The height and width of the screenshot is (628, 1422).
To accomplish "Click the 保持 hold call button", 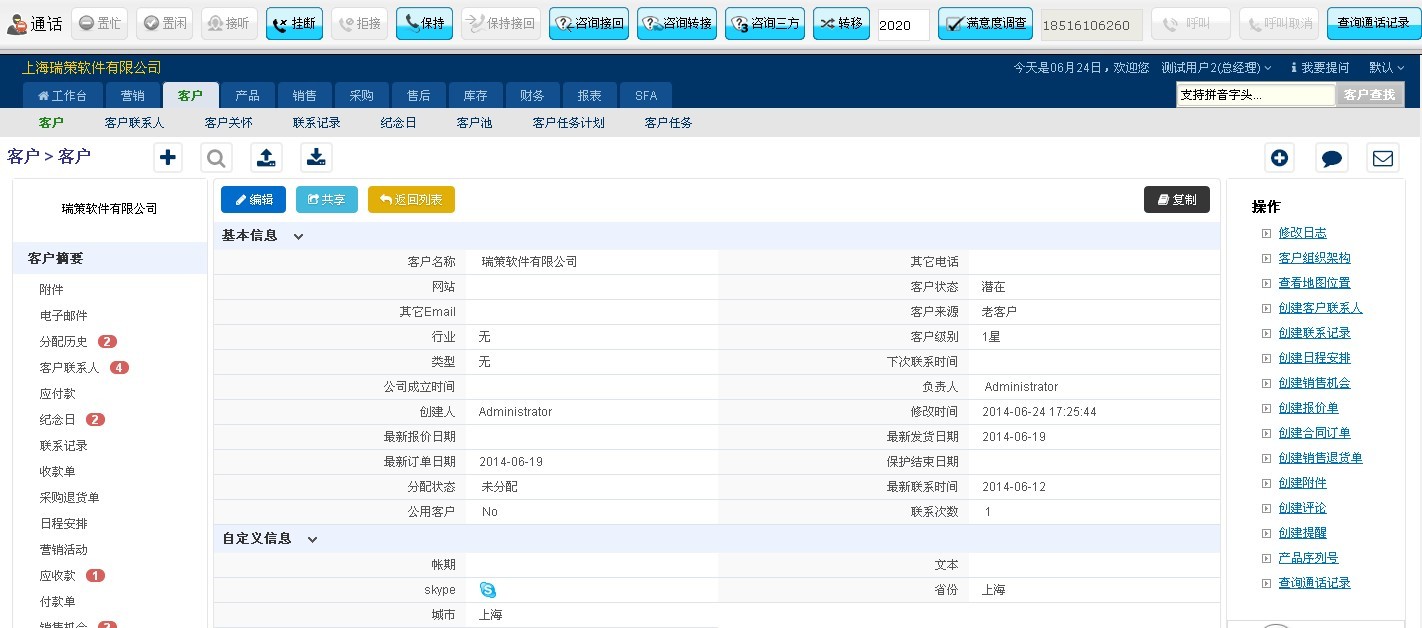I will 424,24.
